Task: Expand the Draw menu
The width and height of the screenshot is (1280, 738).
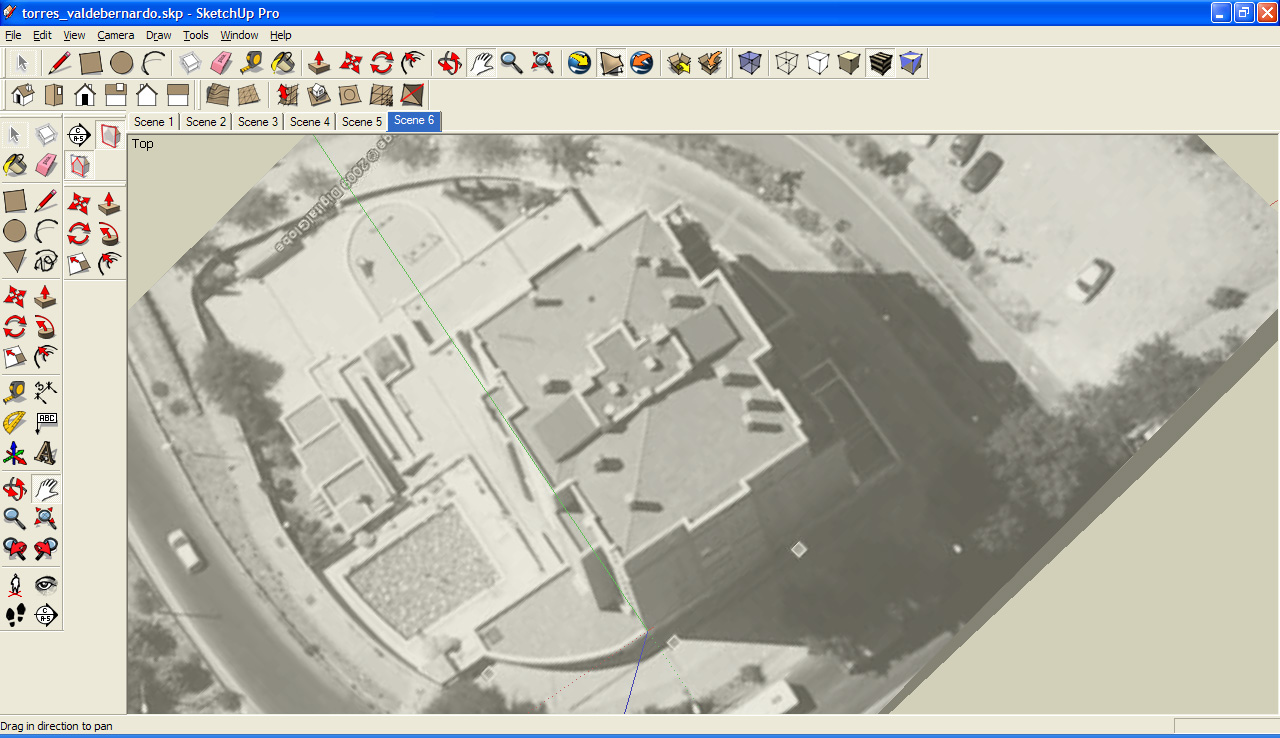Action: [x=158, y=35]
